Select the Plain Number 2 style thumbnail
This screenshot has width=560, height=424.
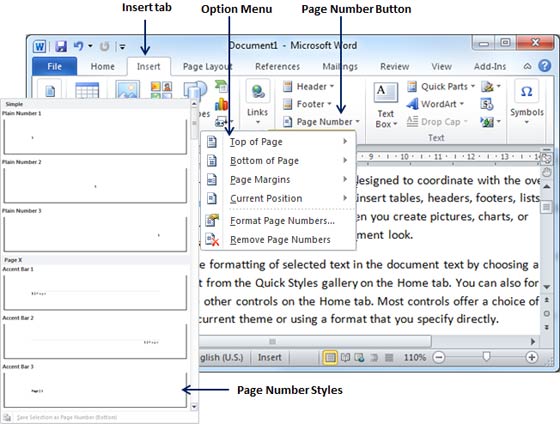pyautogui.click(x=95, y=185)
